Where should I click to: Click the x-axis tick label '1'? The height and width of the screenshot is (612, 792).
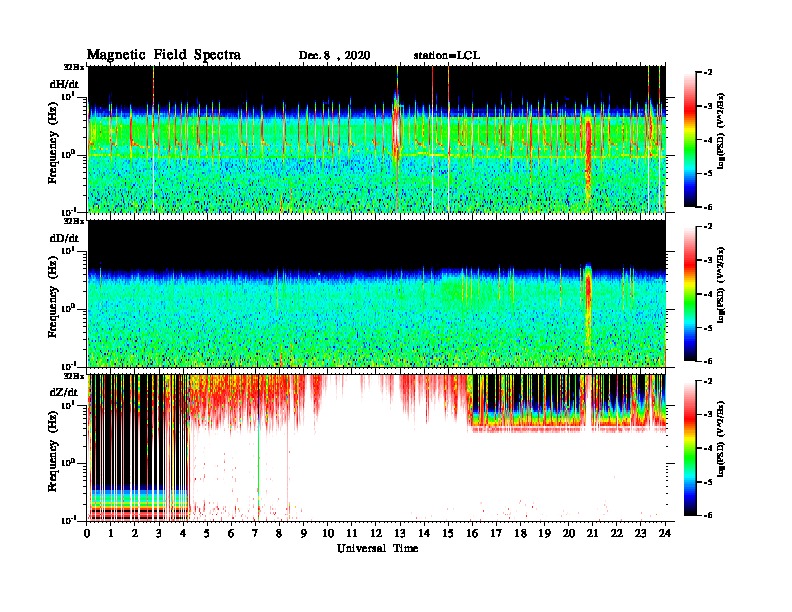pos(111,534)
